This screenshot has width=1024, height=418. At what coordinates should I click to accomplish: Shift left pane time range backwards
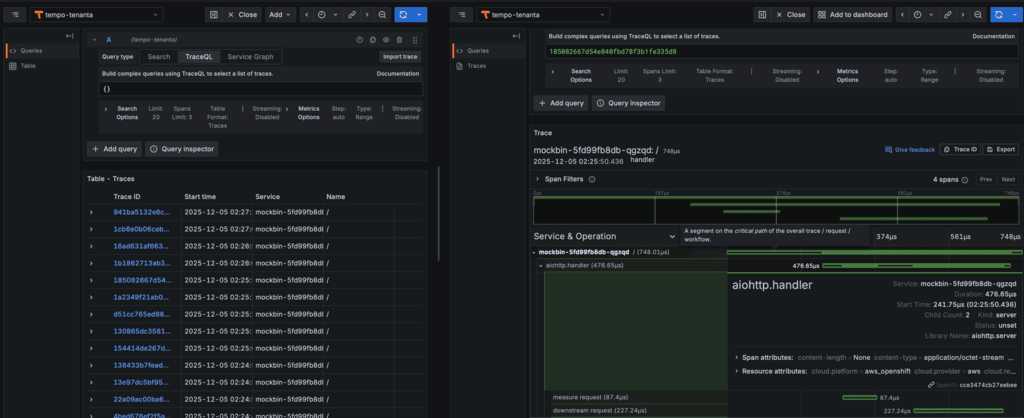(x=308, y=14)
